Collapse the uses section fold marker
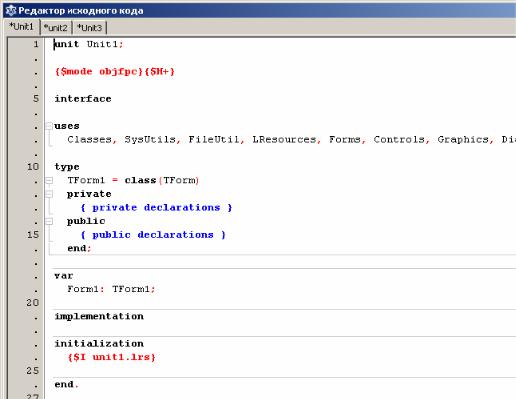Viewport: 516px width, 399px height. (49, 126)
